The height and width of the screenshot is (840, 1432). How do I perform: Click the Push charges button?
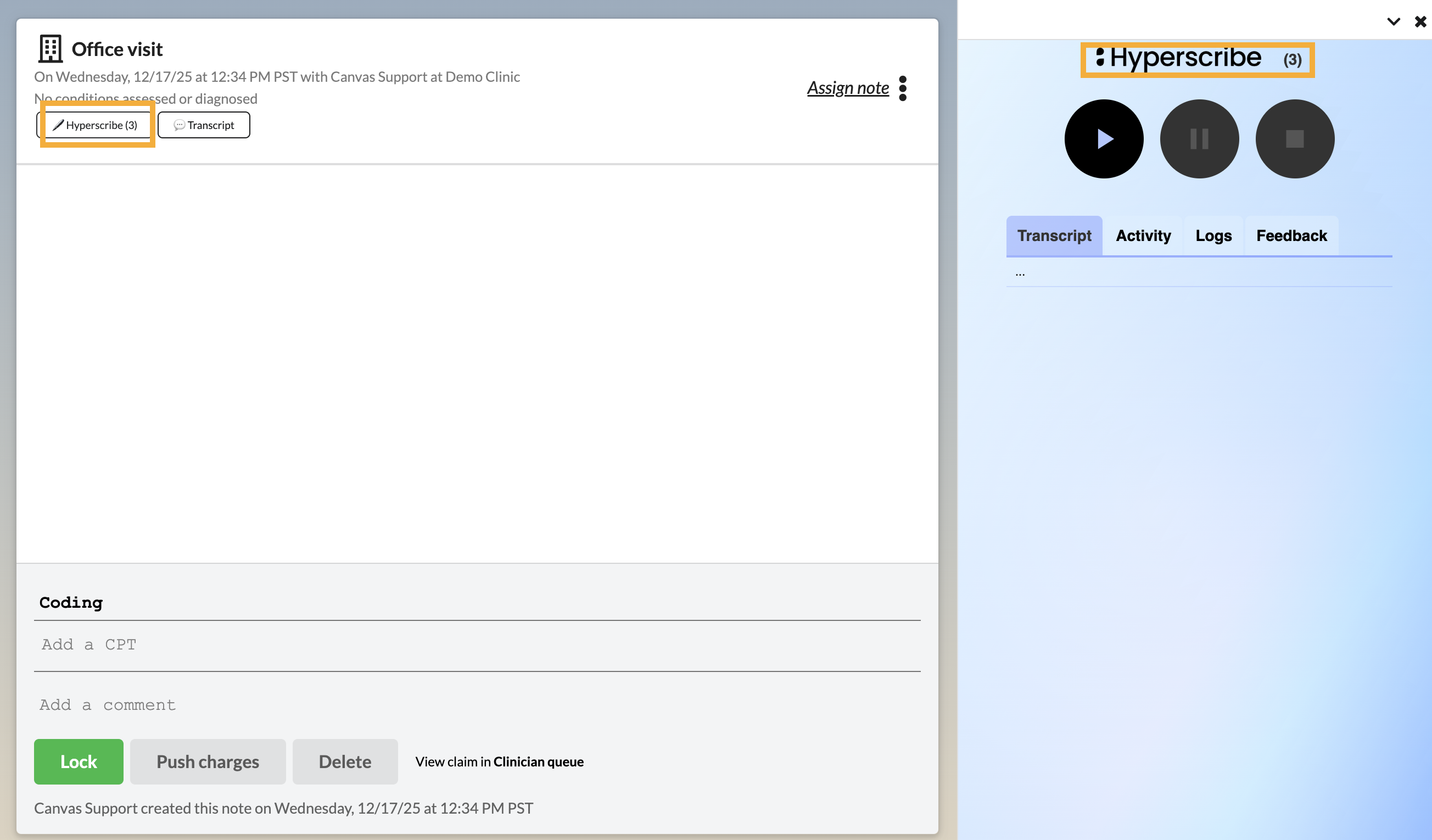coord(208,761)
